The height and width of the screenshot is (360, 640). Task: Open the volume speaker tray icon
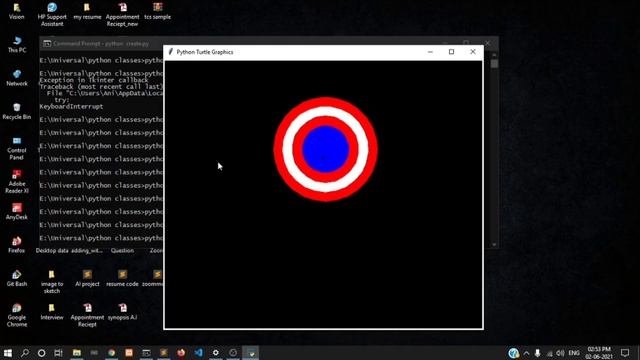560,353
